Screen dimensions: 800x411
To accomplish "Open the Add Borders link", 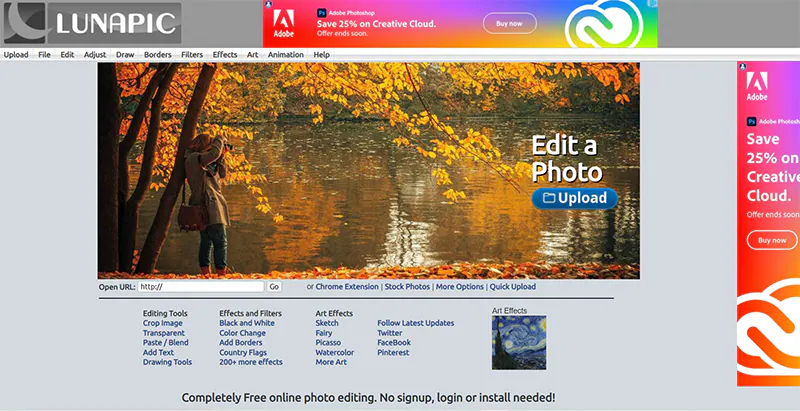I will click(241, 343).
